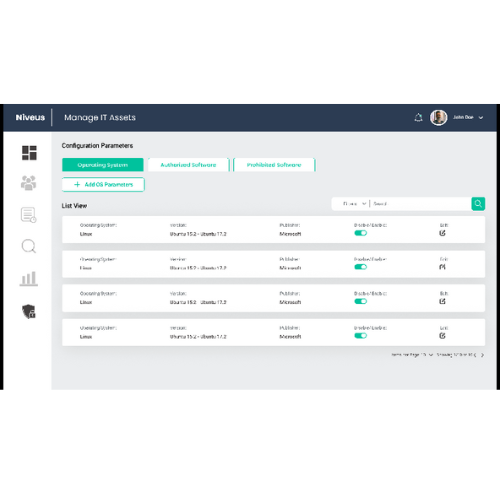Screen dimensions: 500x500
Task: Edit the first Linux row entry
Action: [442, 233]
